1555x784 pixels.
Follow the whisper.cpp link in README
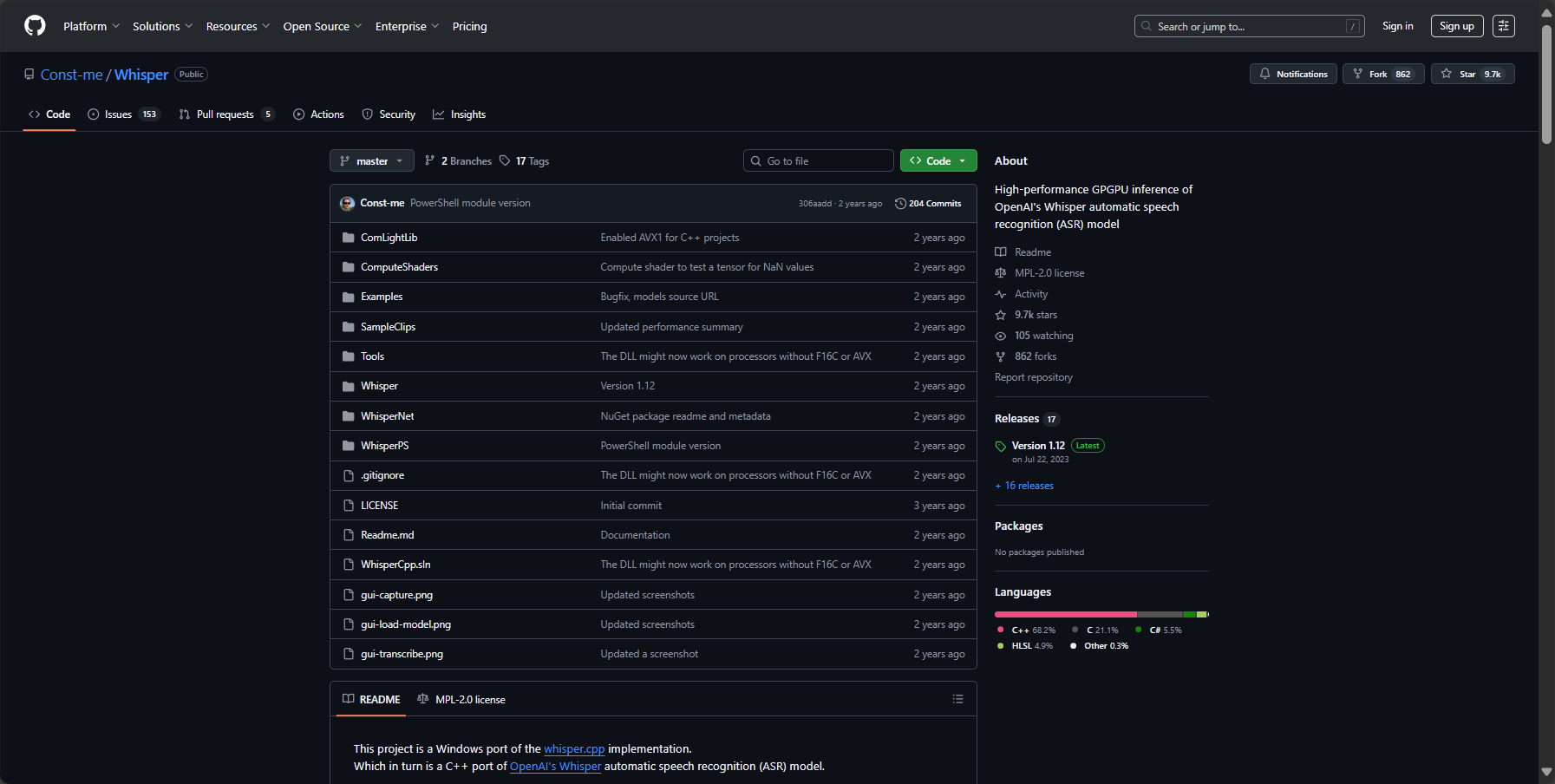pos(574,748)
